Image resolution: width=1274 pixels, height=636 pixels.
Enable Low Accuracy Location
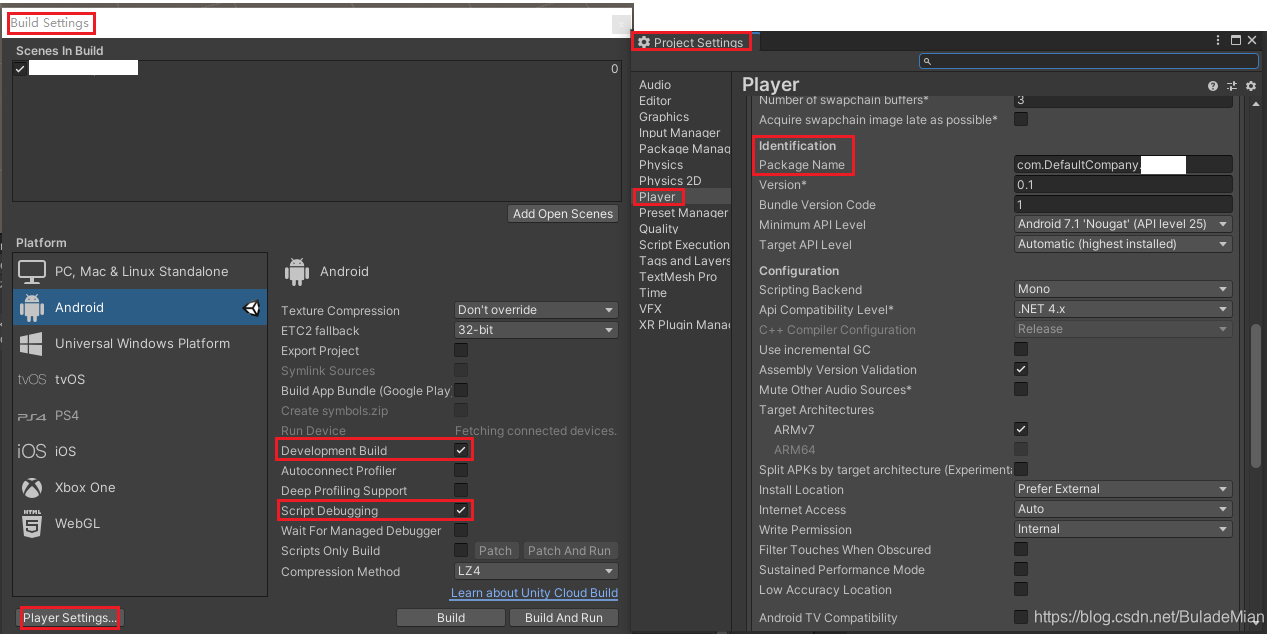(1021, 589)
